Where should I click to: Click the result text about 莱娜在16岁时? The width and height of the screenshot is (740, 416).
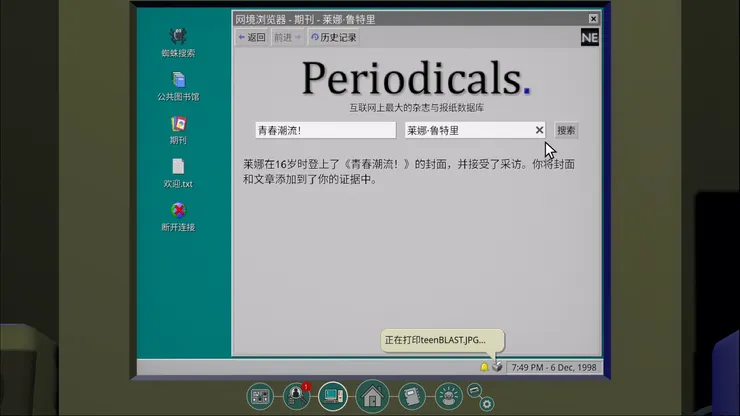pyautogui.click(x=409, y=172)
